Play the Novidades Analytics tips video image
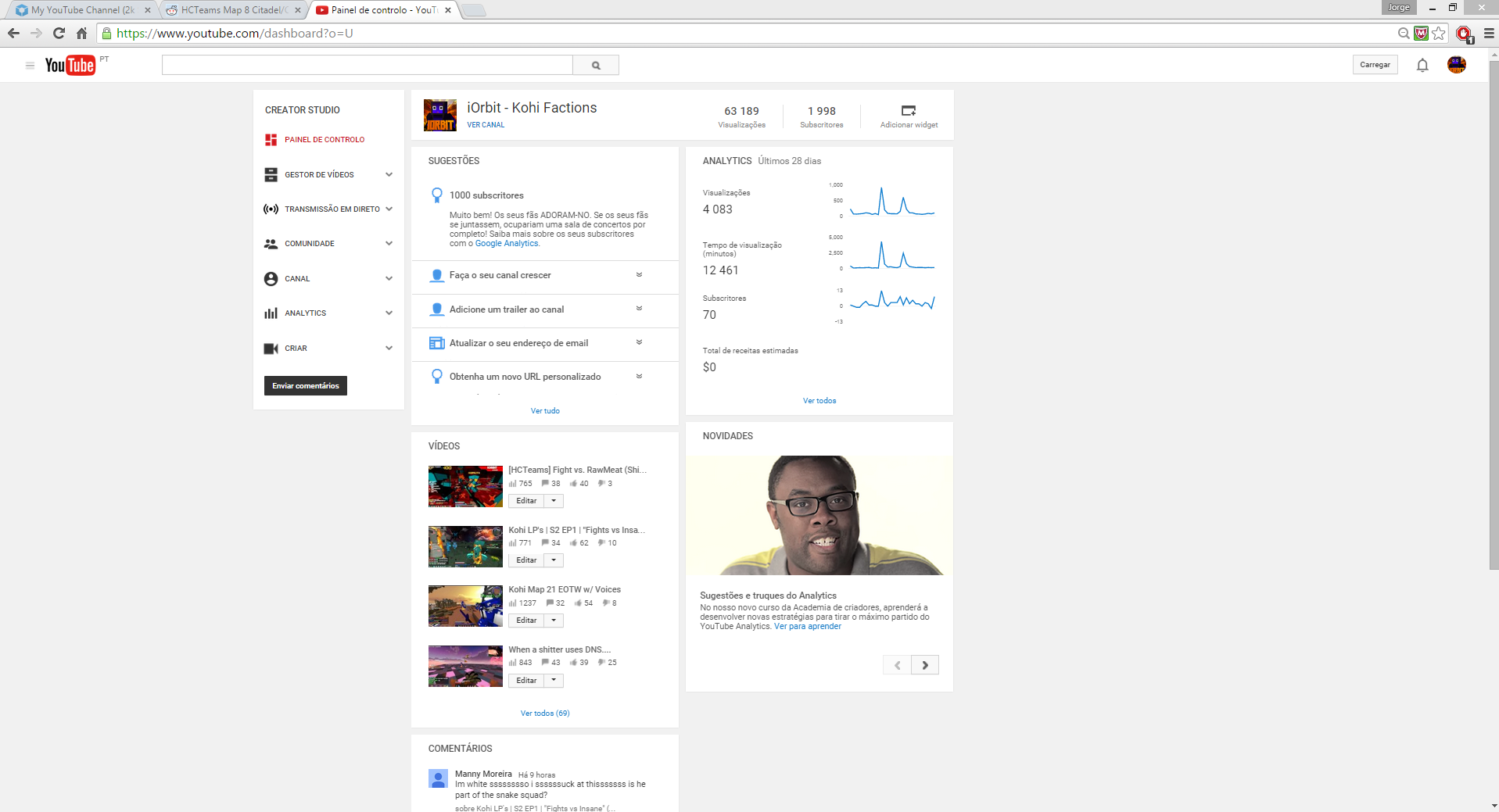This screenshot has height=812, width=1499. [819, 516]
